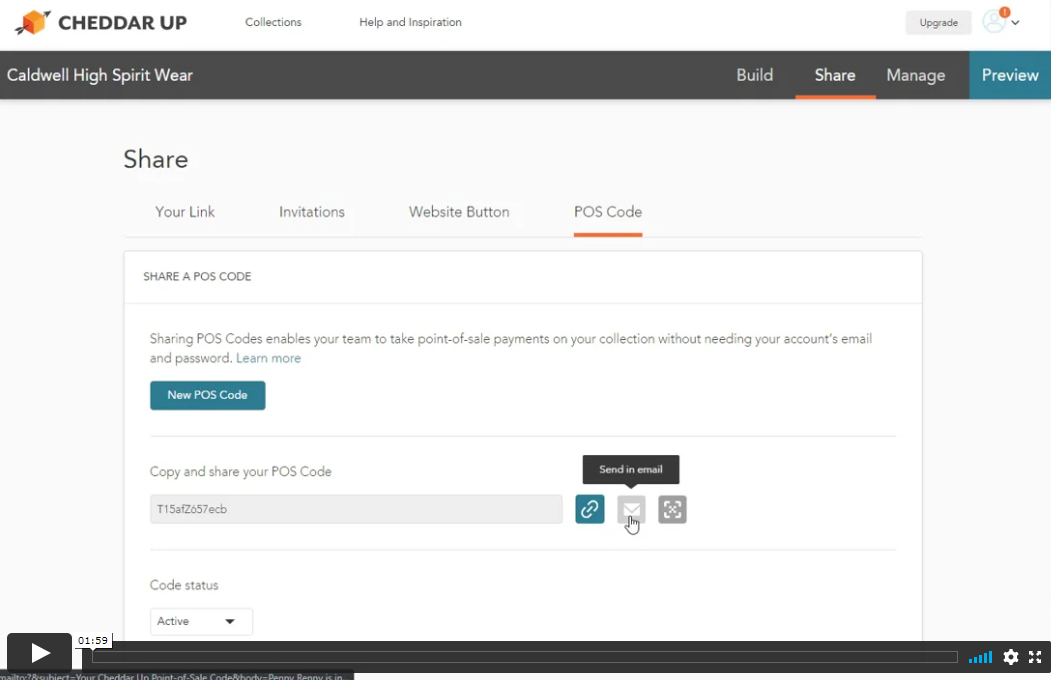Open the account menu chevron

pos(1016,23)
